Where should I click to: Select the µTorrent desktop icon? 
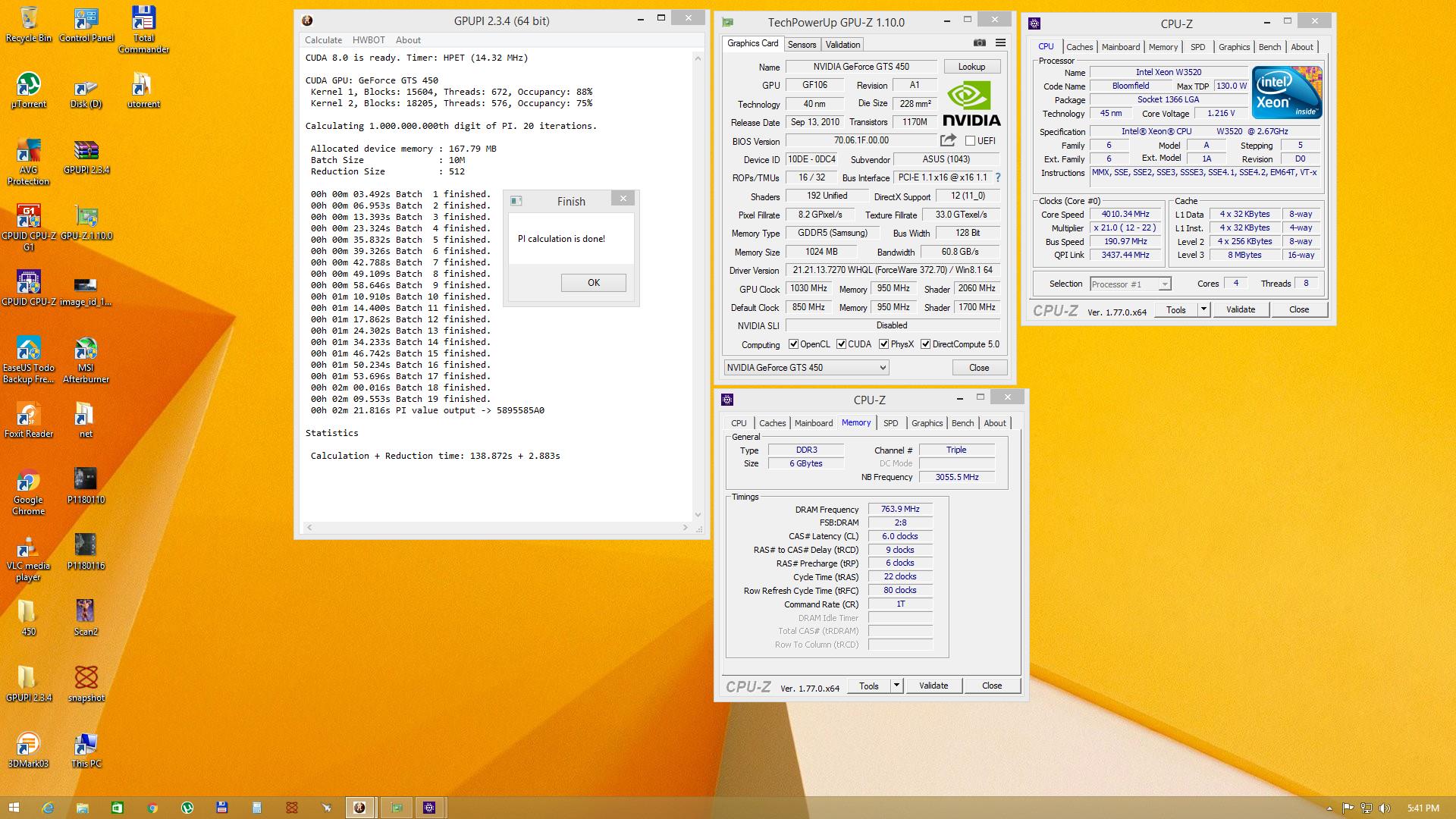[28, 90]
